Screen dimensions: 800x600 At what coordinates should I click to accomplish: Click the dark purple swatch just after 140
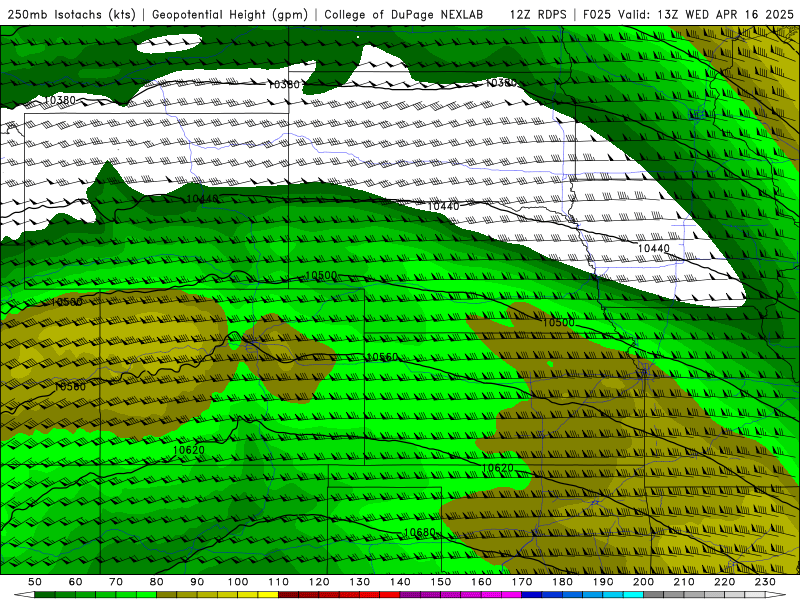point(411,595)
